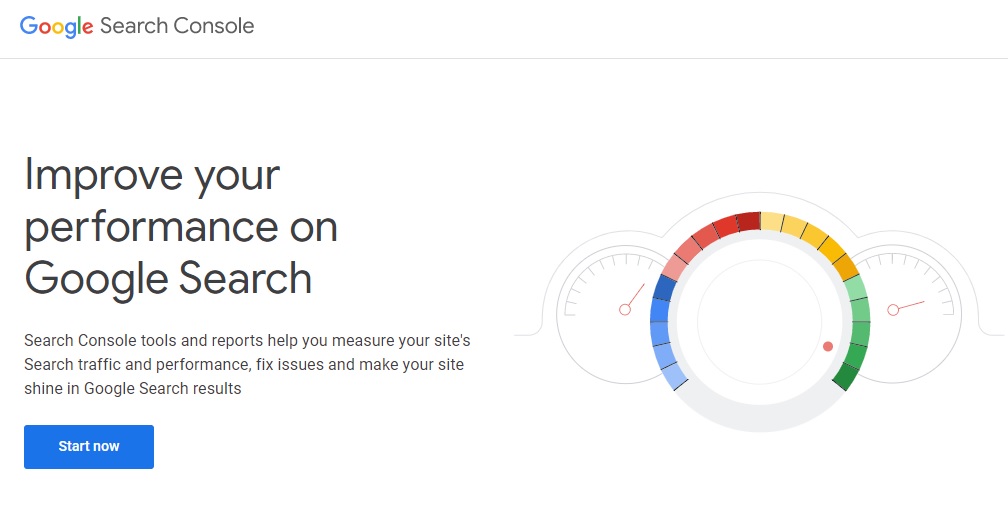Click the Search Console tools description paragraph
The width and height of the screenshot is (1008, 517).
tap(248, 365)
